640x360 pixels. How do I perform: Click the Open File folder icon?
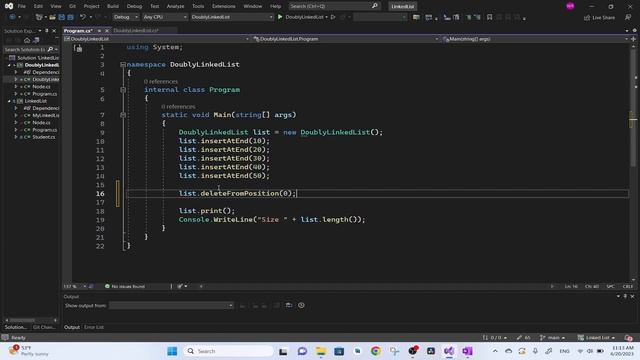(x=52, y=17)
